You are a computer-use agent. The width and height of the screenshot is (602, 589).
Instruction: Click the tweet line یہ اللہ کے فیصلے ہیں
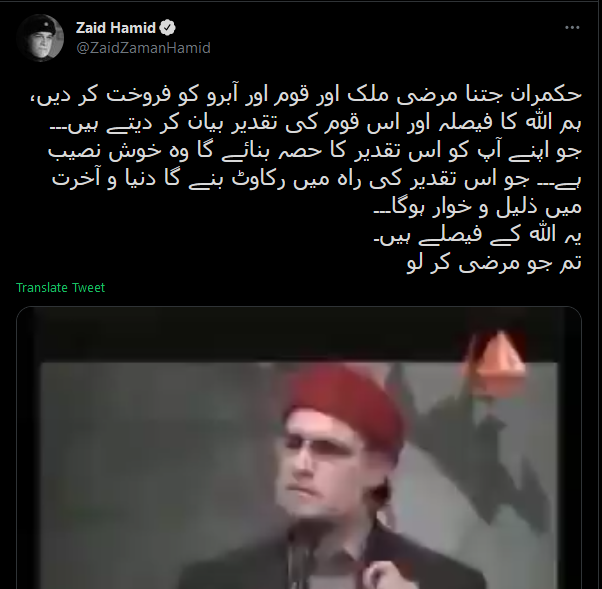coord(478,235)
